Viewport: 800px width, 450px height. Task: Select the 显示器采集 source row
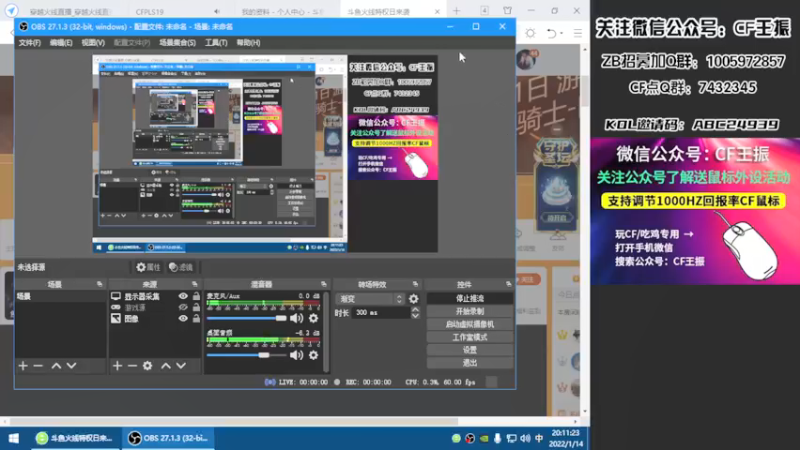point(156,296)
